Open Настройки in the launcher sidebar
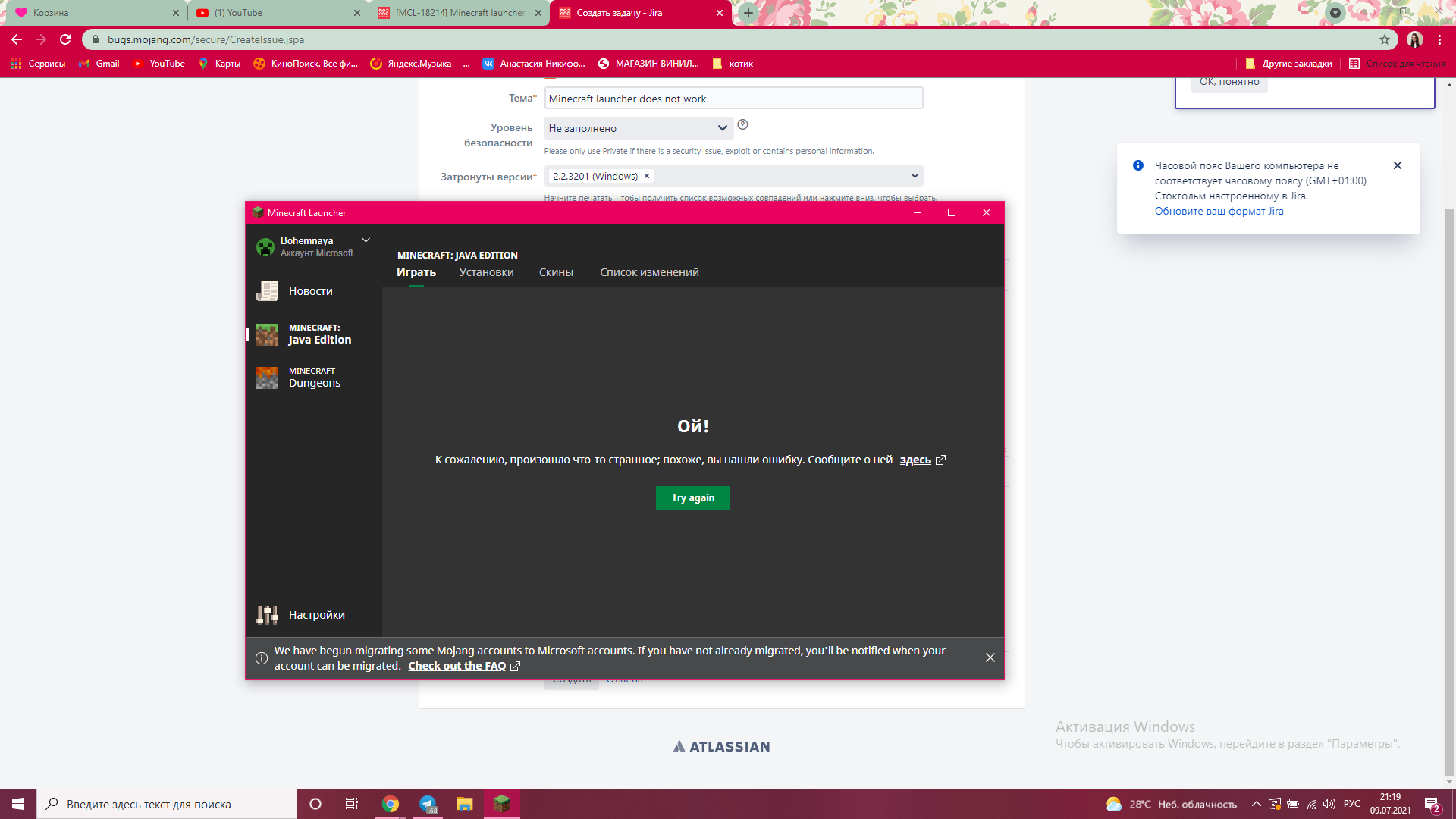 point(315,615)
